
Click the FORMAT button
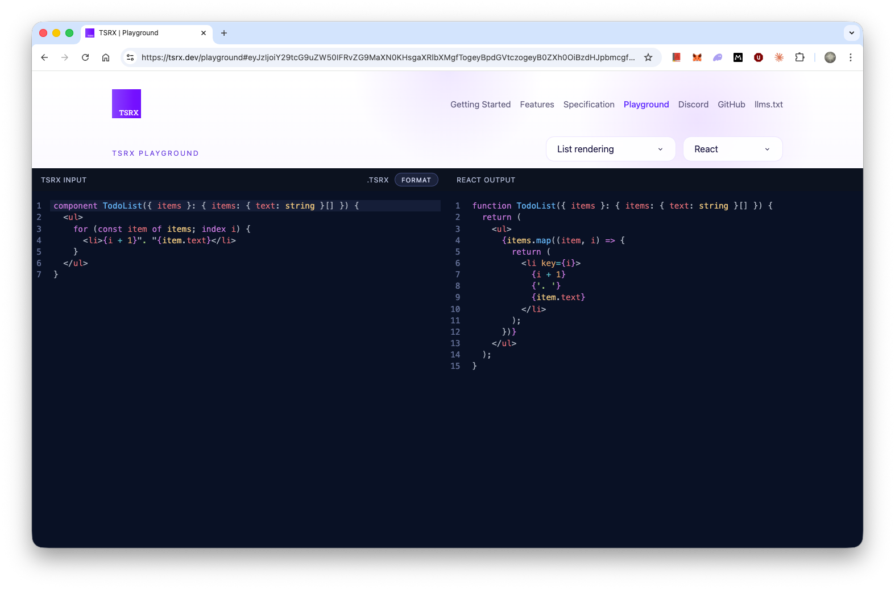coord(416,180)
